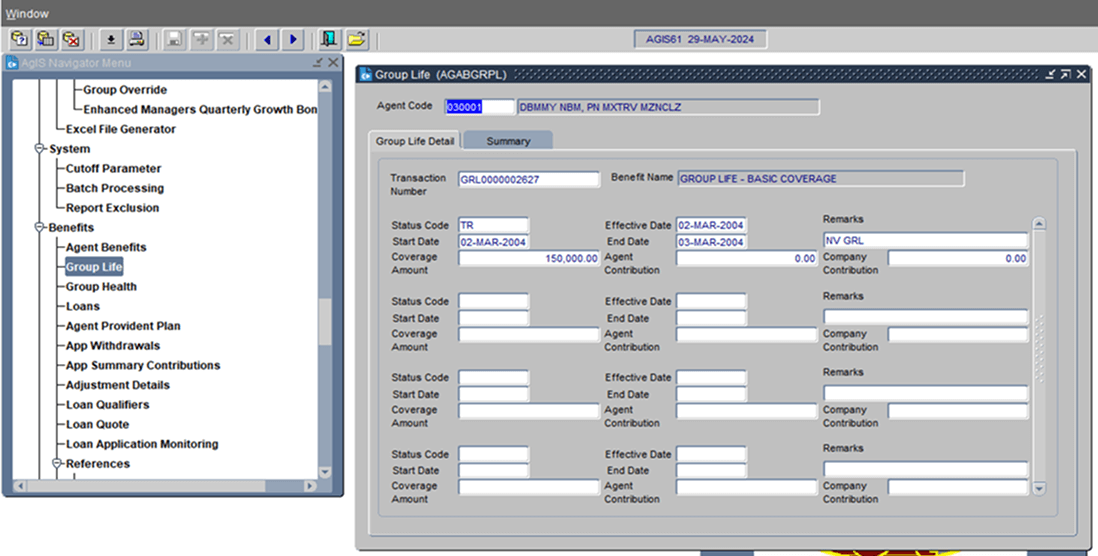Click the Exit door toolbar icon
Screen dimensions: 1098x556
click(x=329, y=40)
